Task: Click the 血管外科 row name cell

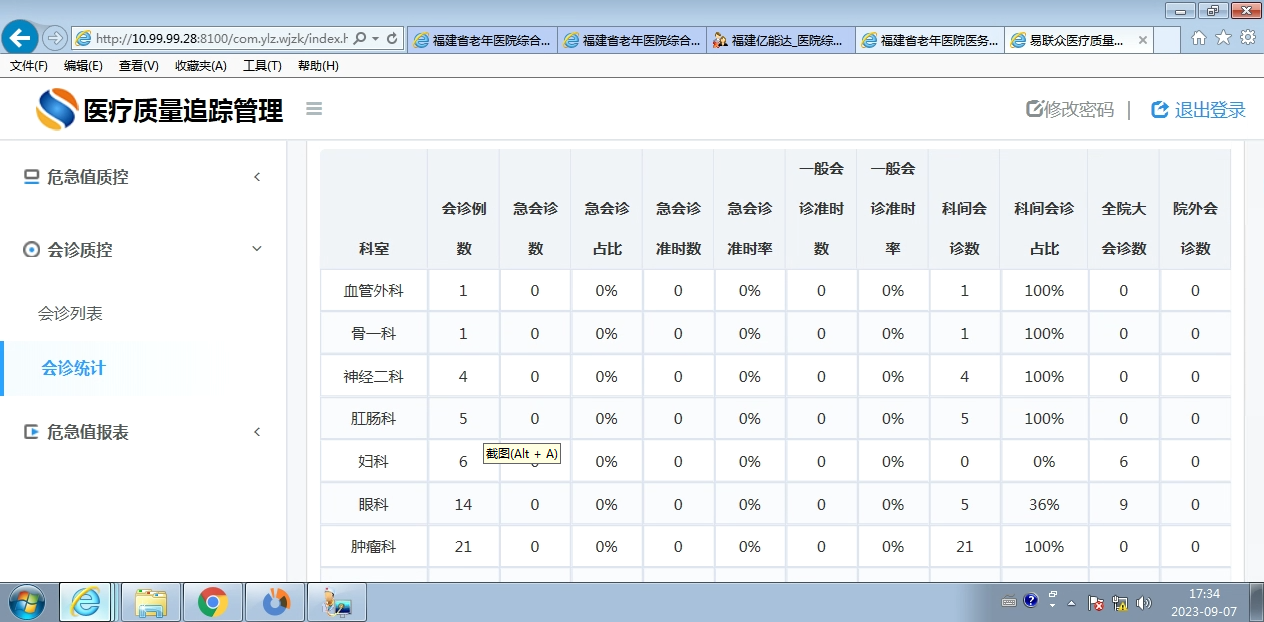Action: [374, 291]
